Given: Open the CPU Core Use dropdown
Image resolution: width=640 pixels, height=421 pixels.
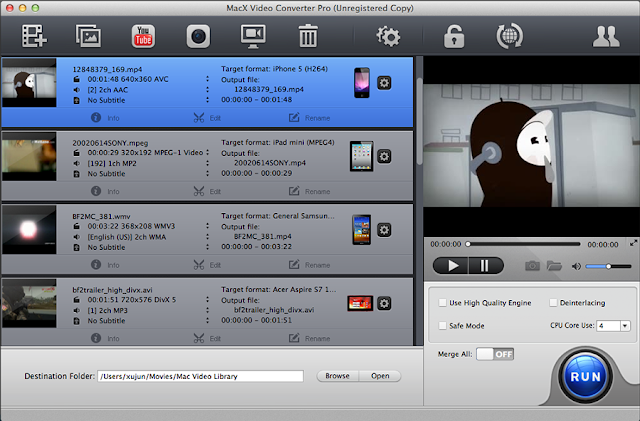Looking at the screenshot, I should pos(613,325).
